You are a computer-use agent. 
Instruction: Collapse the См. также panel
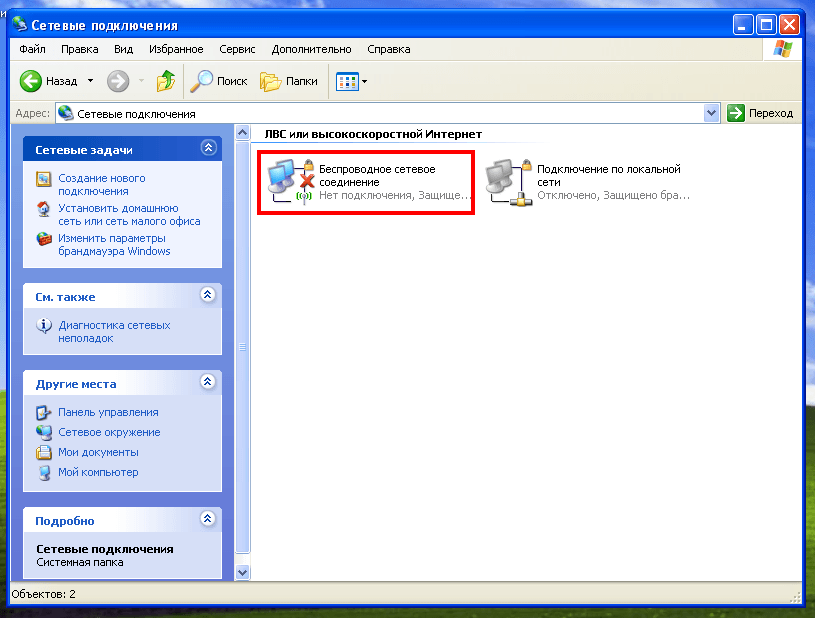[207, 295]
